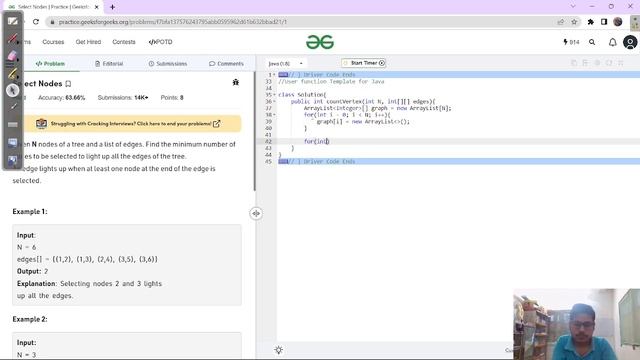Open the tab search chevron in title bar
The height and width of the screenshot is (360, 640).
click(x=573, y=7)
